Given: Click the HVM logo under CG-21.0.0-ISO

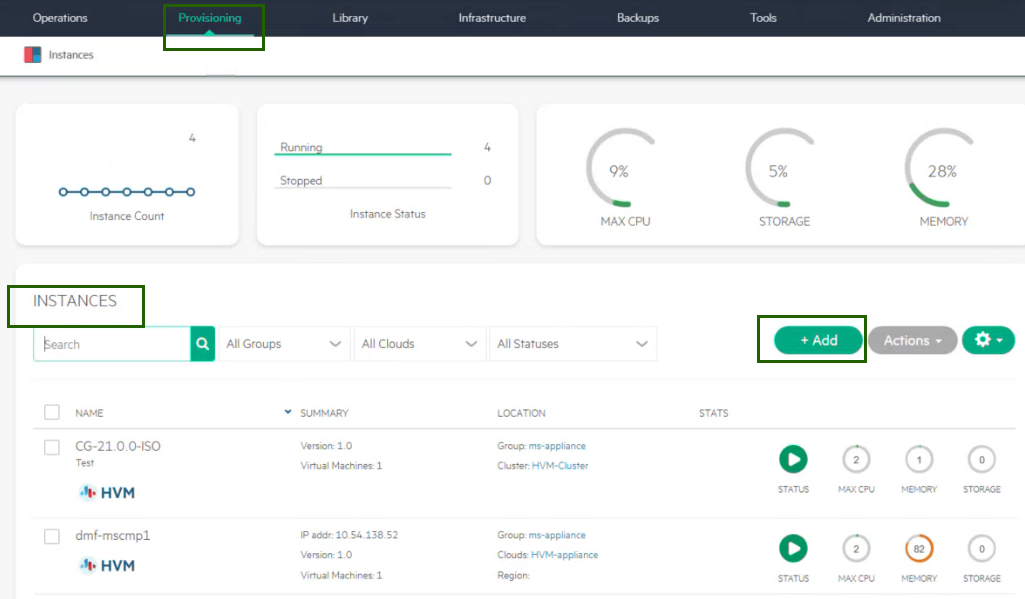Looking at the screenshot, I should coord(107,492).
